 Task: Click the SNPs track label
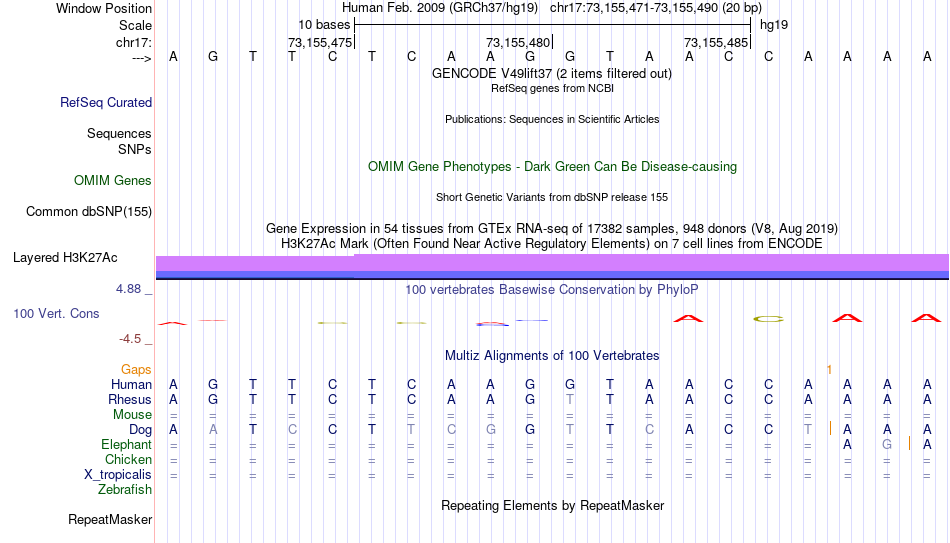pos(135,149)
